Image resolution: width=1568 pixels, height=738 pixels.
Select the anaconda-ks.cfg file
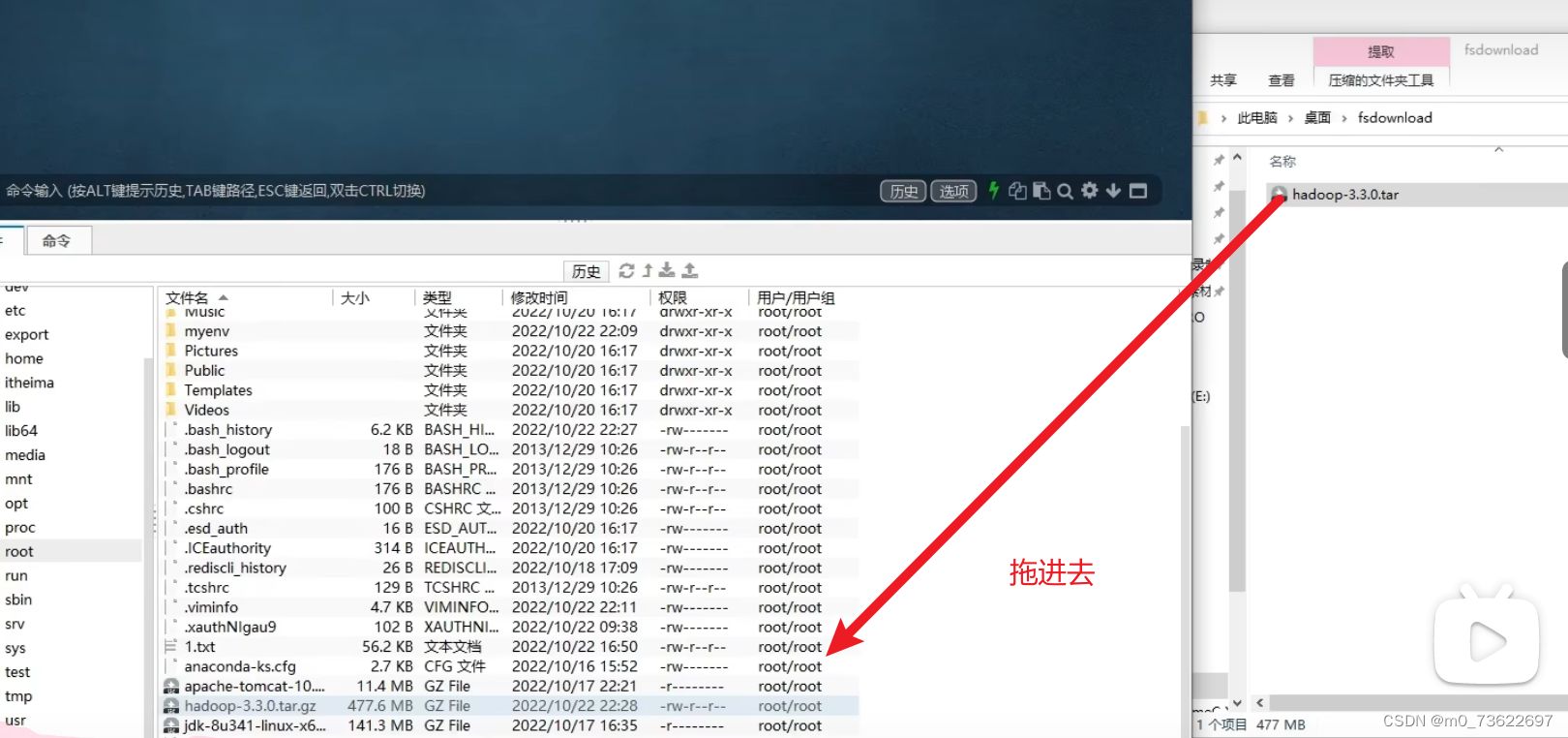pyautogui.click(x=240, y=666)
